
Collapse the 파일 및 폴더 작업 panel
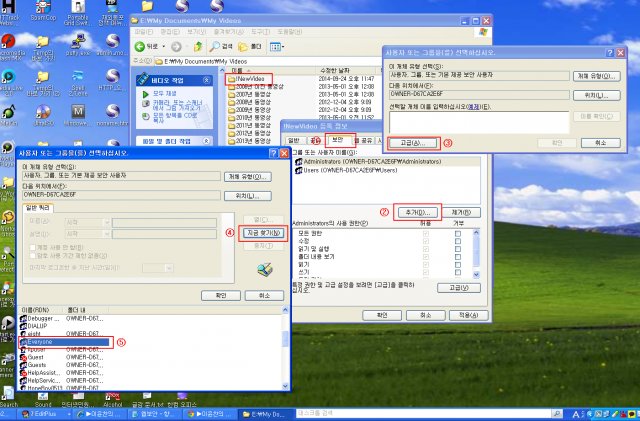coord(207,141)
